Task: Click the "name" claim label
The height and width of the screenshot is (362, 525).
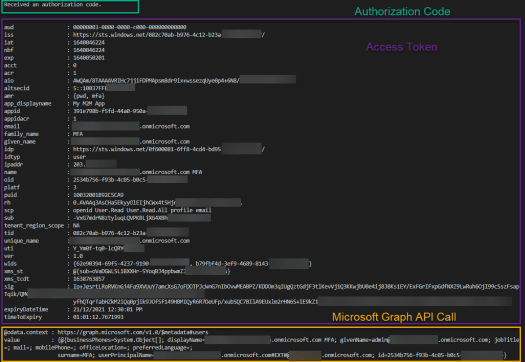Action: (x=10, y=172)
